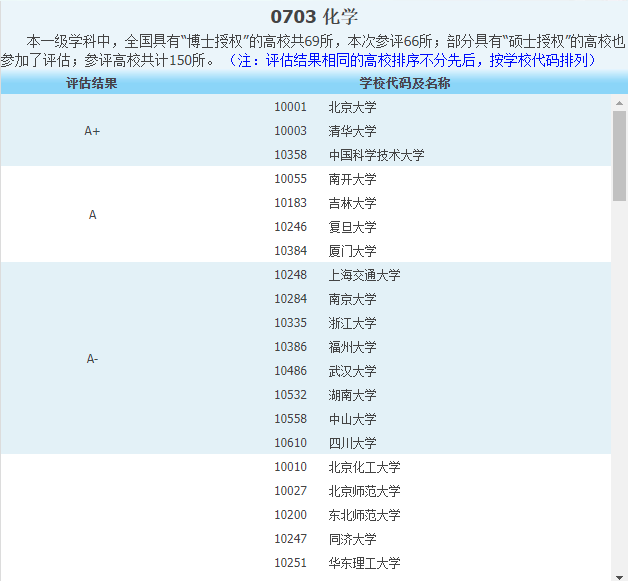Click school code 10010
The image size is (628, 581).
click(290, 467)
